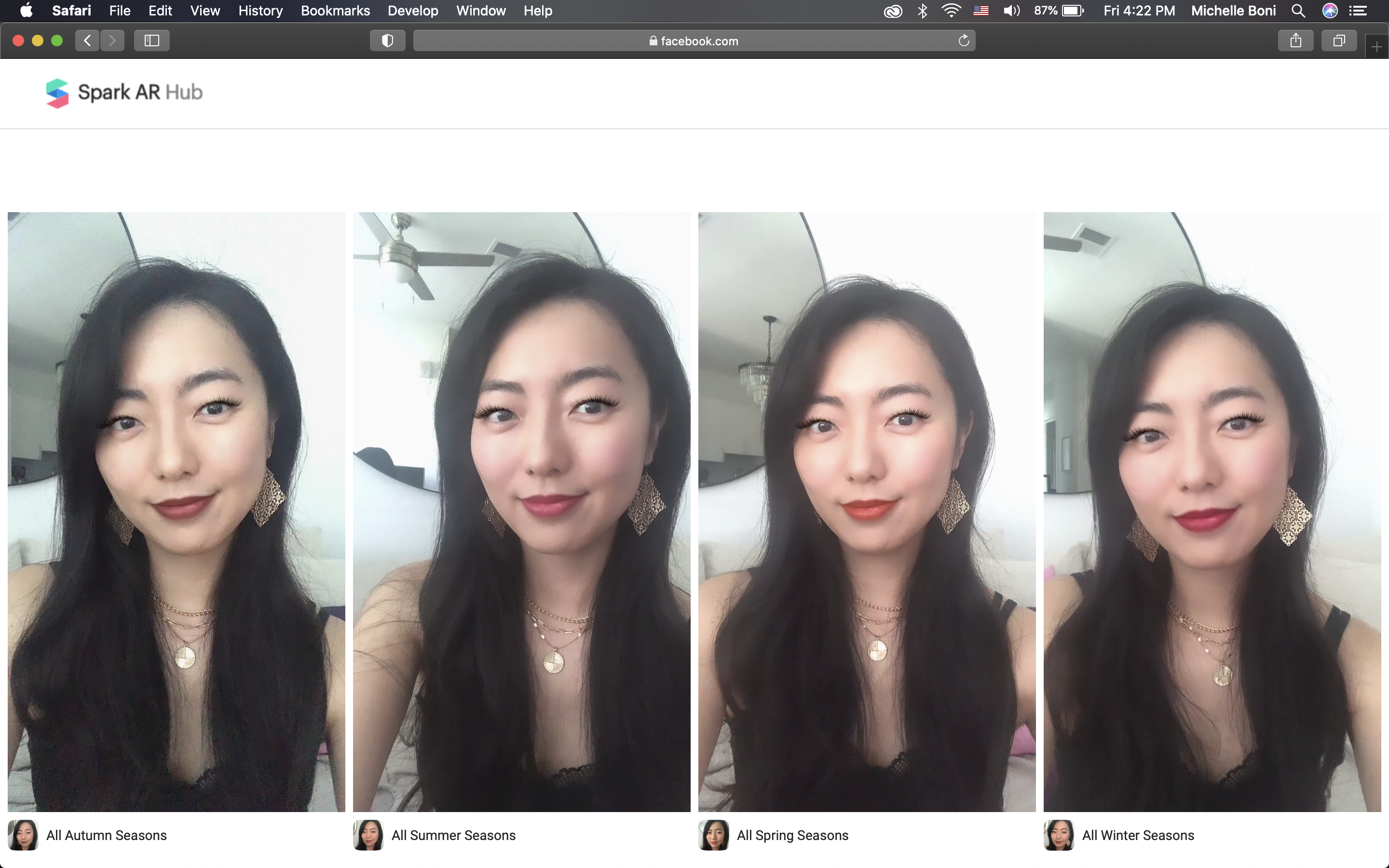Image resolution: width=1389 pixels, height=868 pixels.
Task: Open the Bluetooth status menu
Action: pyautogui.click(x=922, y=10)
